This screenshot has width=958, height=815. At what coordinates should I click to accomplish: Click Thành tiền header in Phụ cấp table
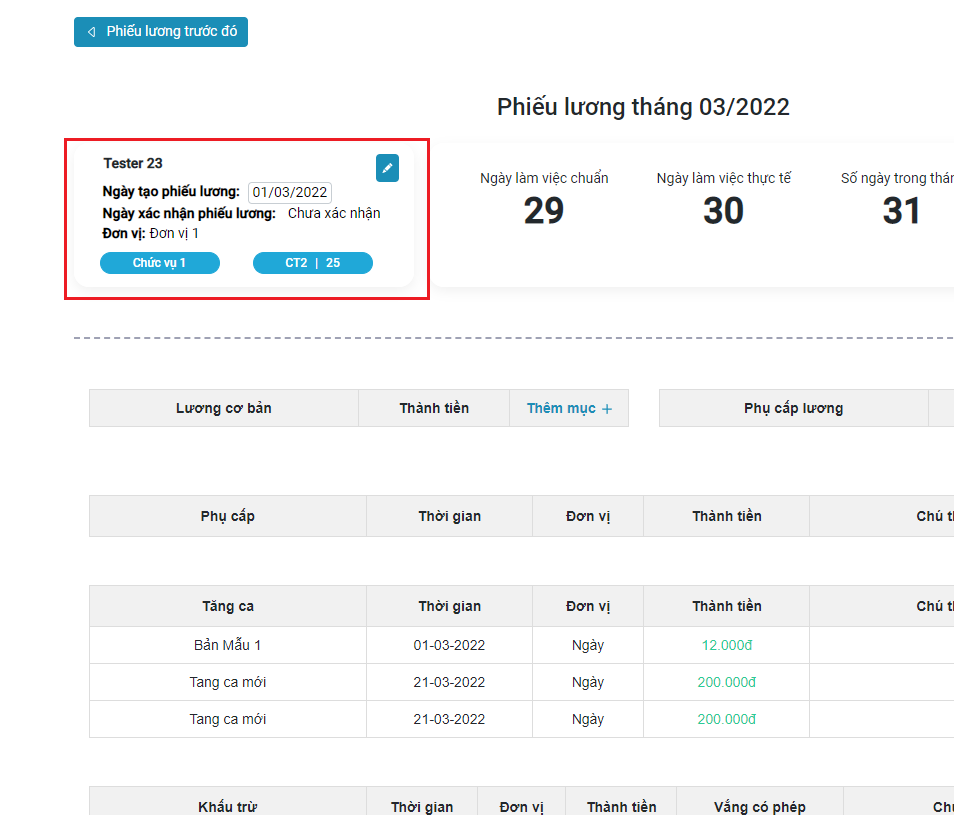tap(726, 516)
